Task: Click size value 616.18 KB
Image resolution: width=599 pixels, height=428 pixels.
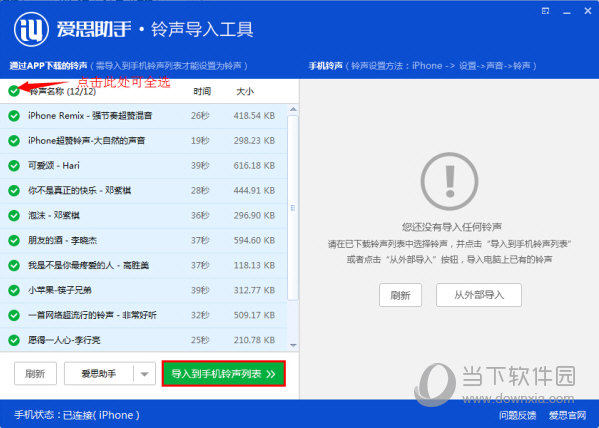Action: [254, 165]
